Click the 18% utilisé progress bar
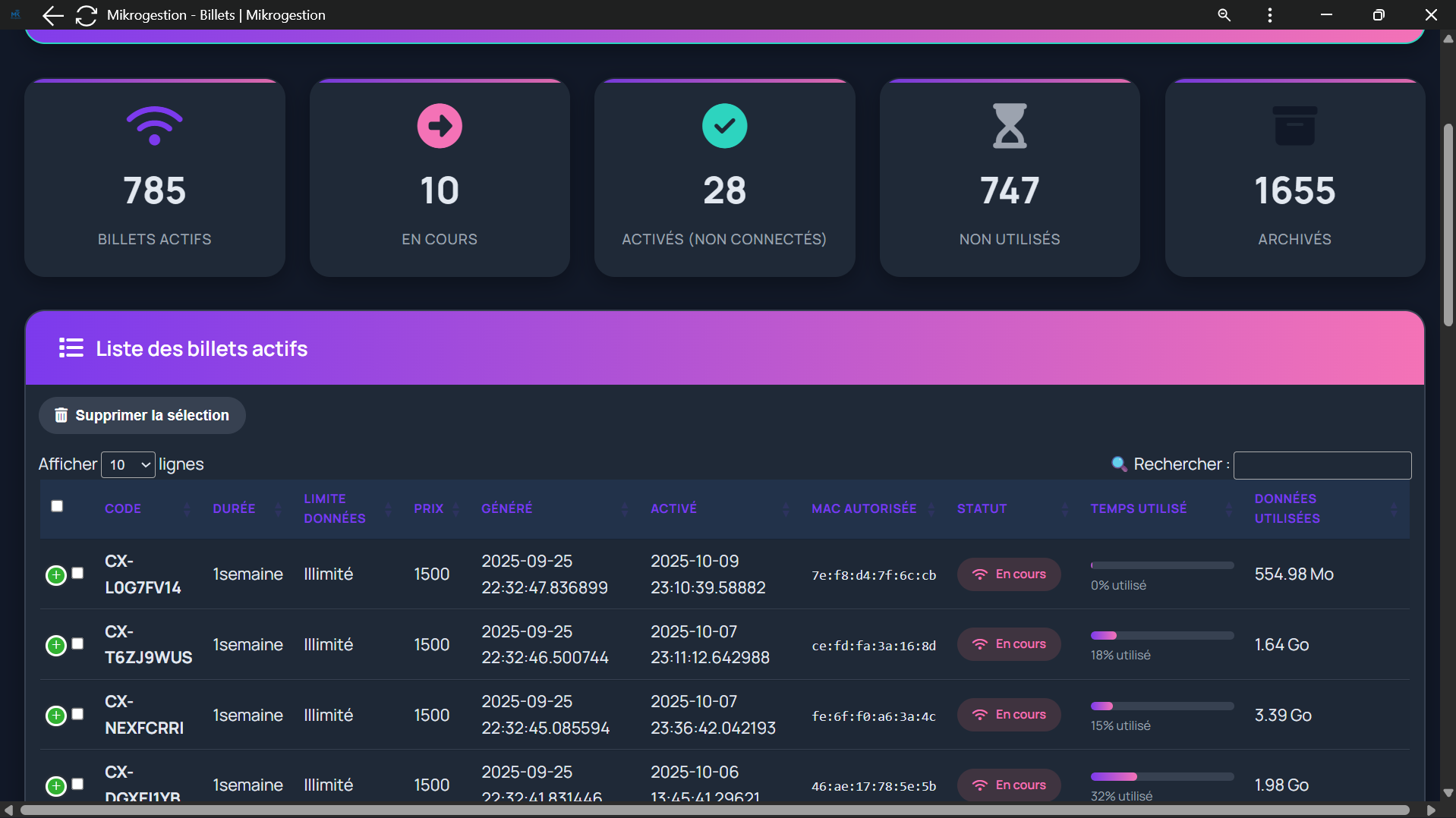The image size is (1456, 818). click(x=1161, y=636)
